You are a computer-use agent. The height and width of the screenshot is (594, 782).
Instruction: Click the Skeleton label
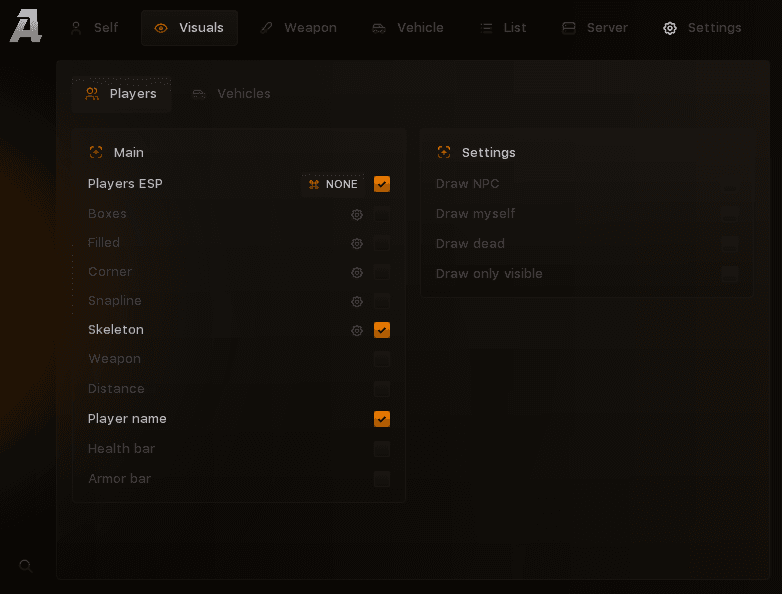pyautogui.click(x=116, y=330)
